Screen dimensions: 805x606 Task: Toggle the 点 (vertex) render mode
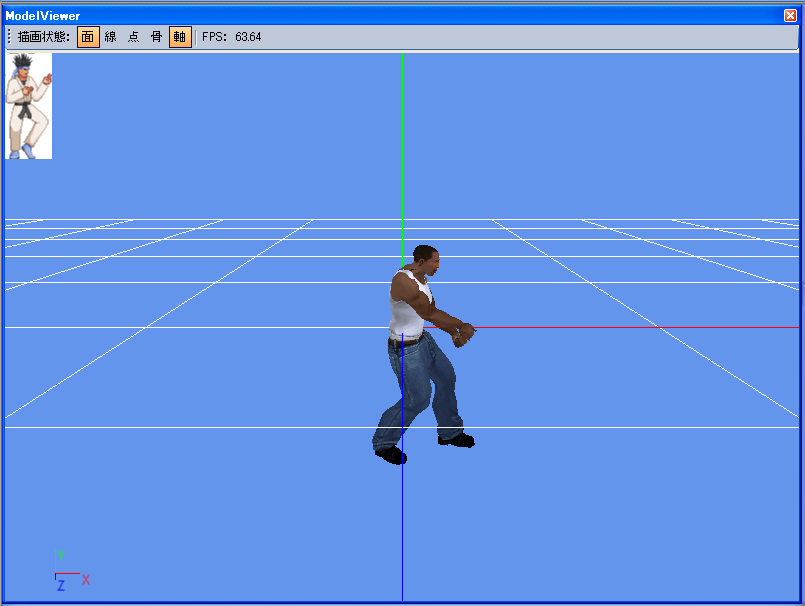click(133, 37)
